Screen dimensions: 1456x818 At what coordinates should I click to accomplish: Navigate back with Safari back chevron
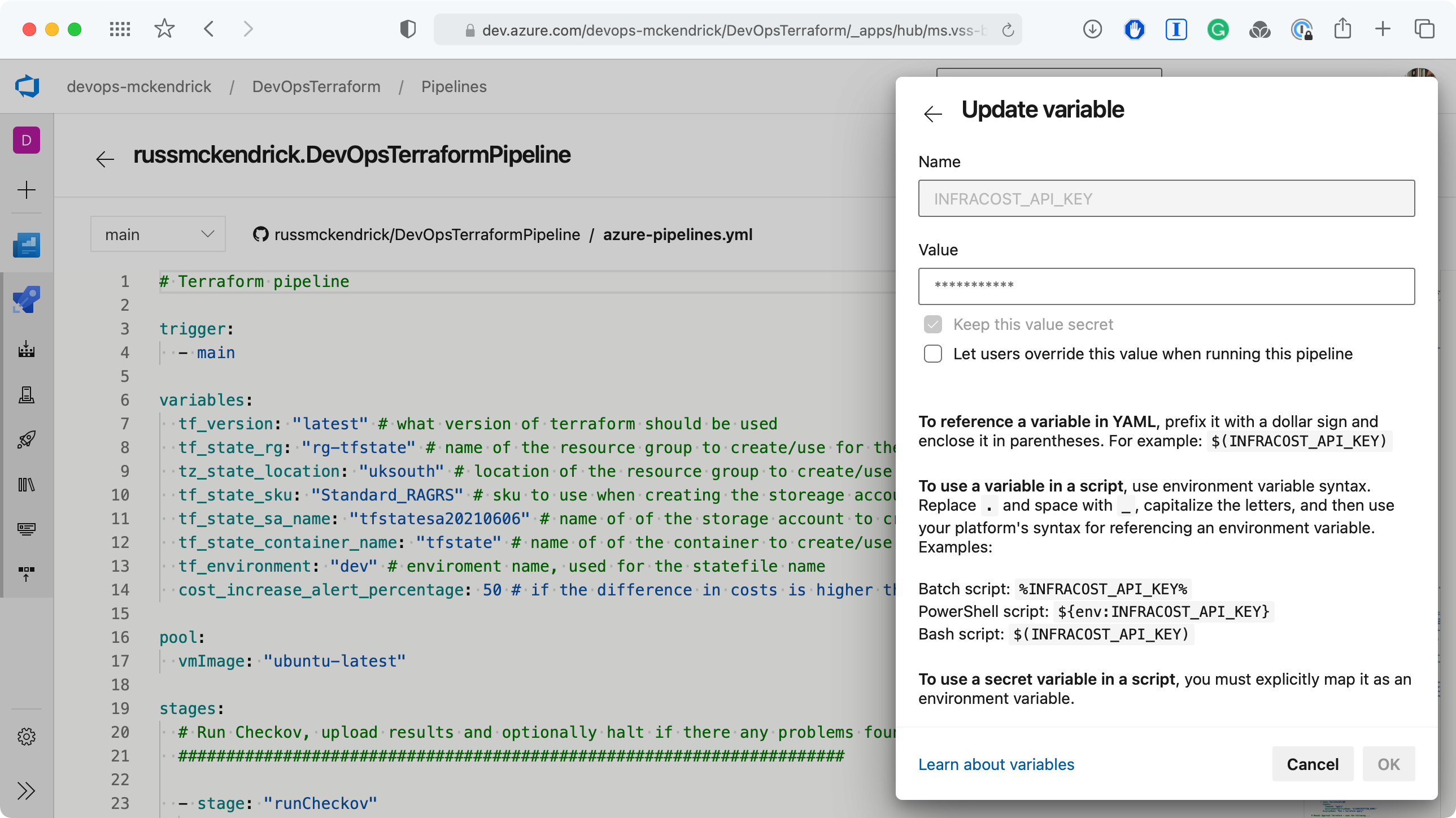209,29
